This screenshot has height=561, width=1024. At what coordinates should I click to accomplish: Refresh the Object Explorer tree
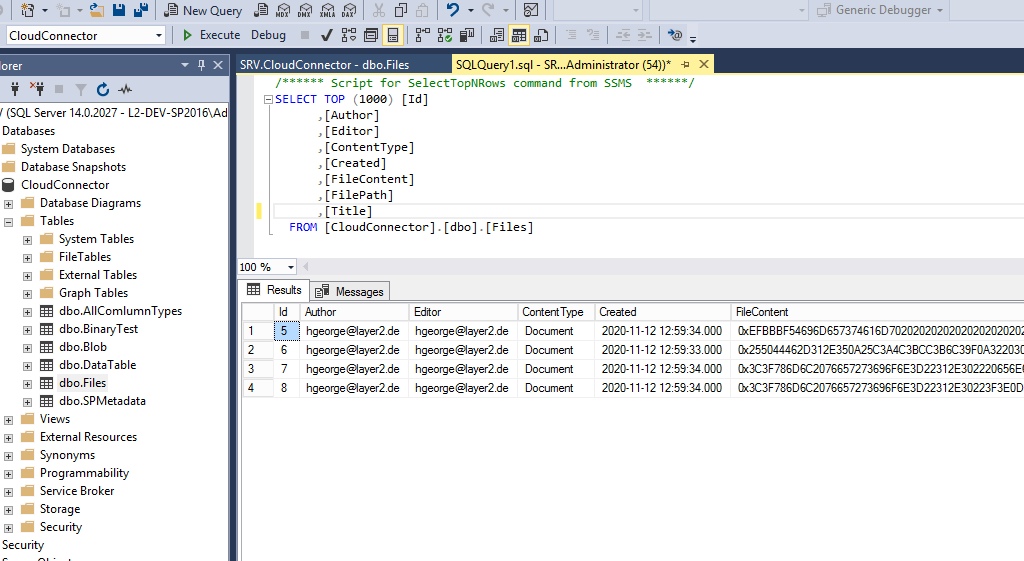pyautogui.click(x=103, y=89)
